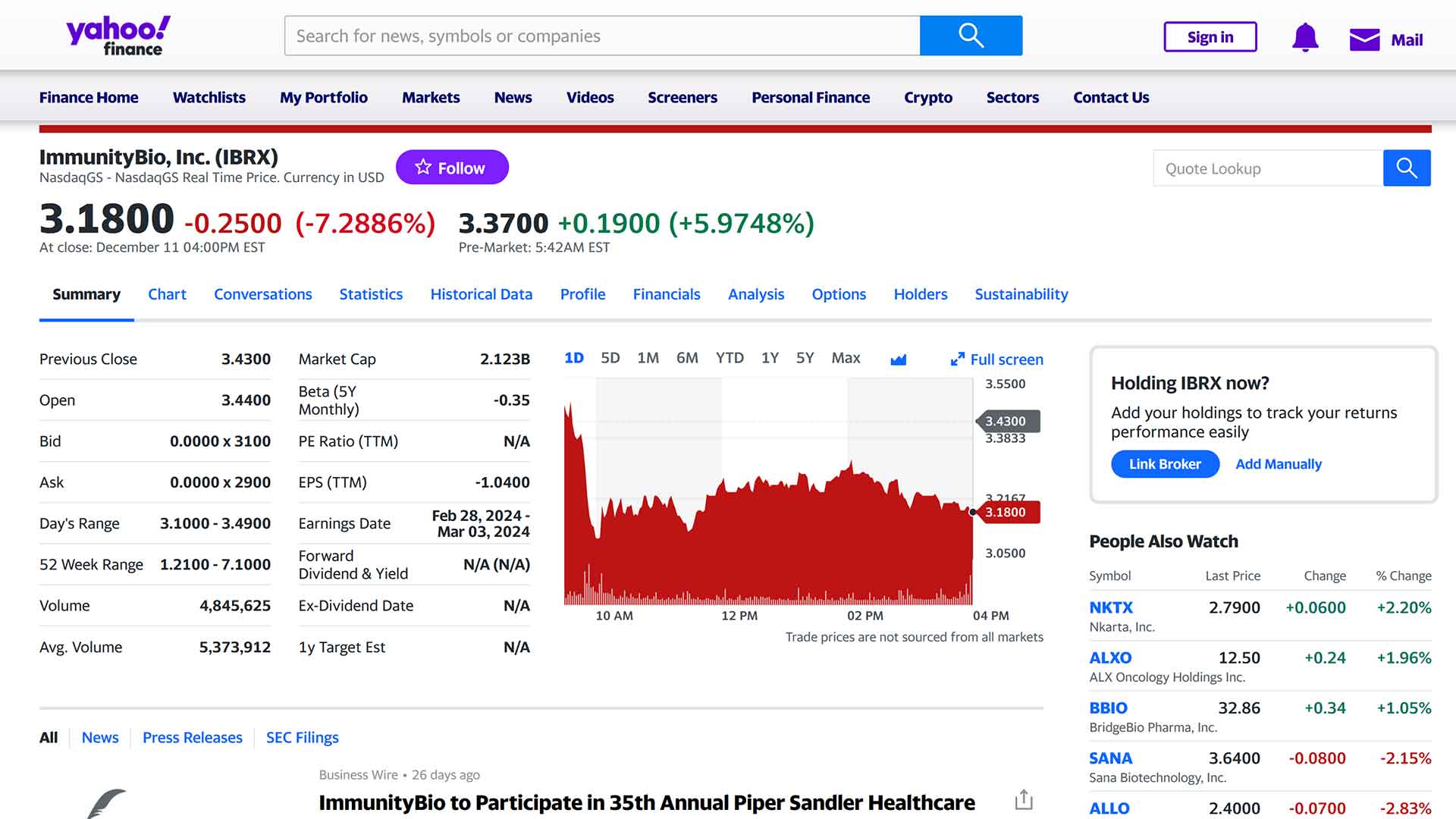Open the Crypto section

coord(928,97)
